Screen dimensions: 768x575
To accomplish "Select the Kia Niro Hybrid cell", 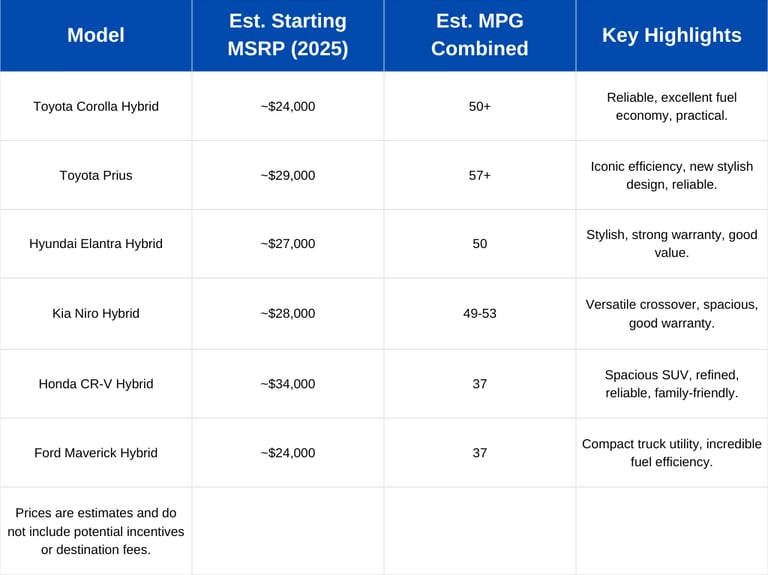I will coord(96,313).
